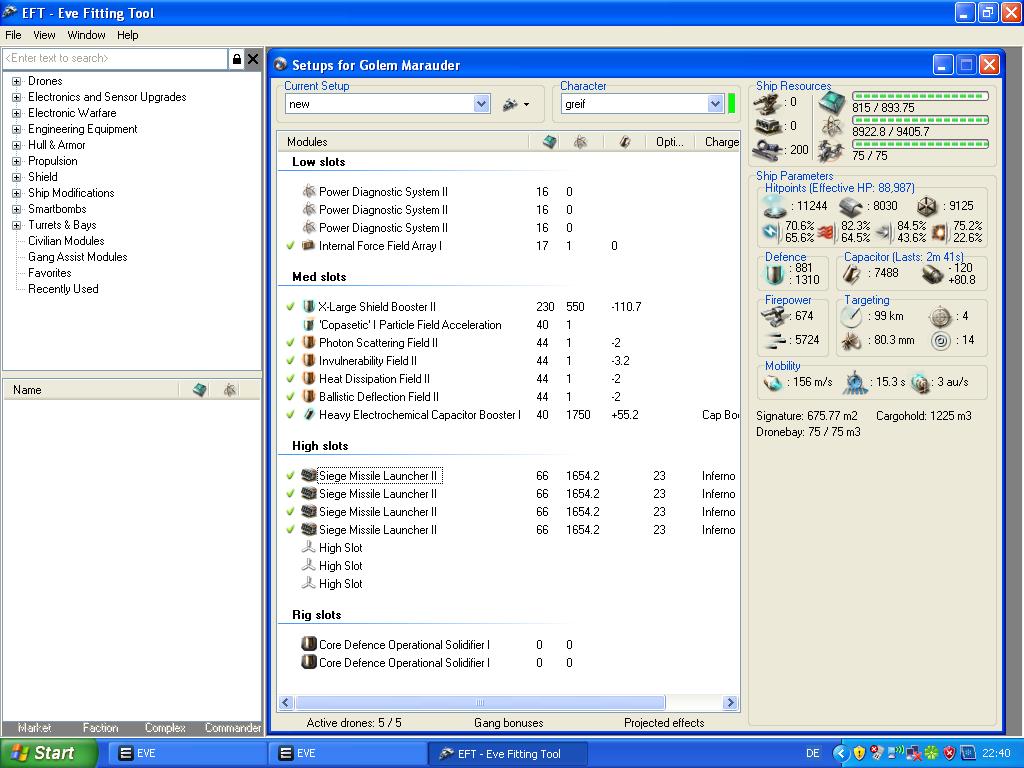Click the Defence tank icon

(x=775, y=274)
